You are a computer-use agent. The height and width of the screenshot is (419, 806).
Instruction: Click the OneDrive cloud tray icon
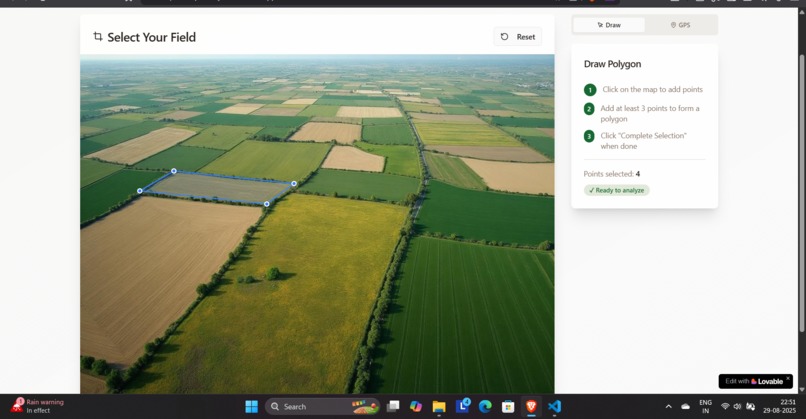(x=686, y=407)
